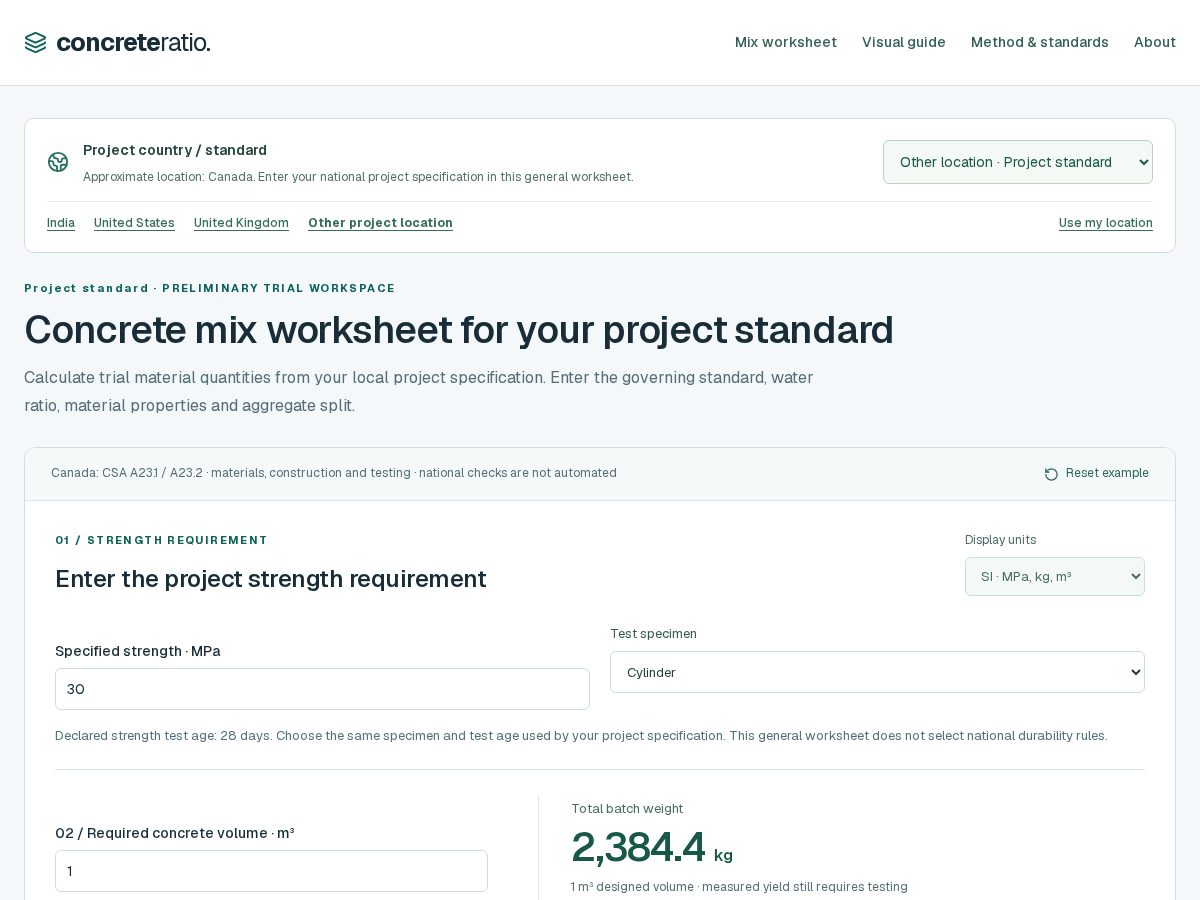The height and width of the screenshot is (900, 1200).
Task: Click 'PRELIMINARY TRIAL WORKSPACE' label text
Action: point(278,288)
